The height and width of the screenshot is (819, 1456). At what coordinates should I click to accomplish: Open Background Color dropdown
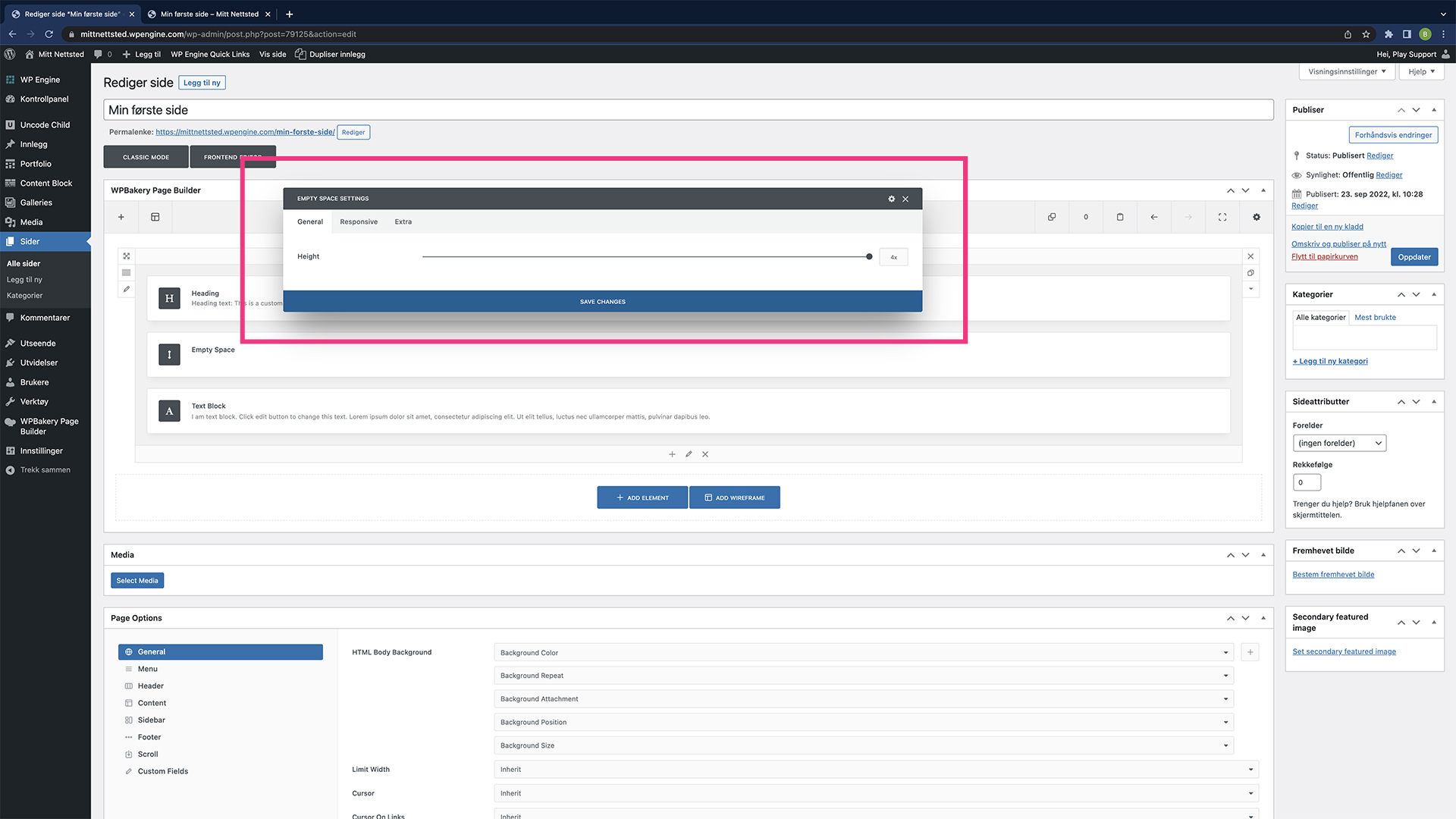point(864,653)
